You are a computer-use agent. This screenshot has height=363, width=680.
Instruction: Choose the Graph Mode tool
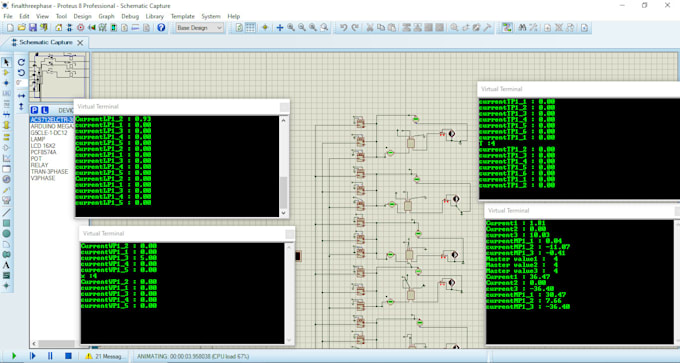(x=7, y=158)
